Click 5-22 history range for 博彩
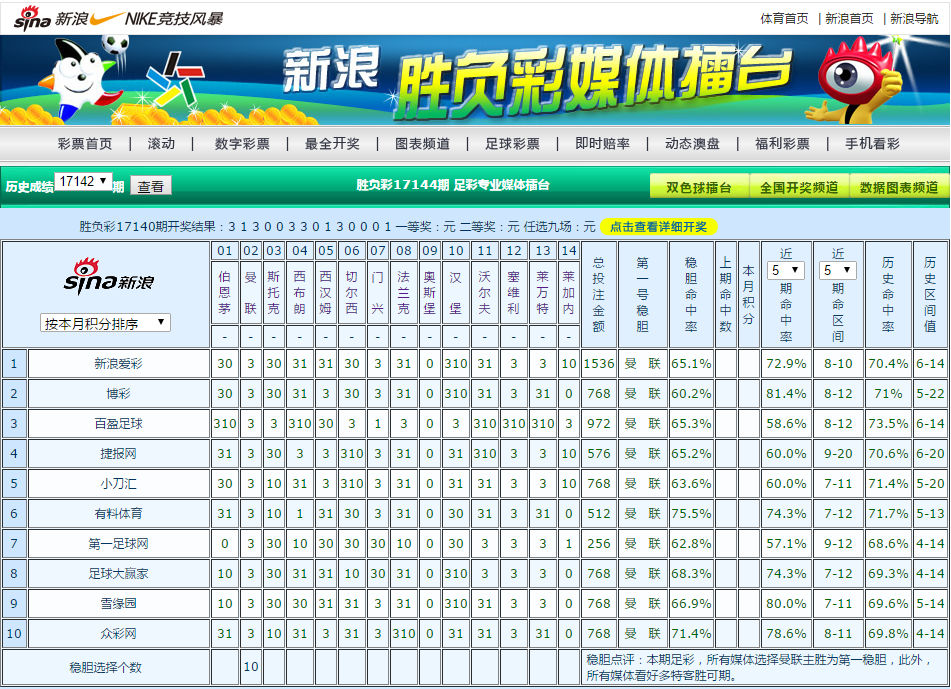951x689 pixels. click(930, 394)
